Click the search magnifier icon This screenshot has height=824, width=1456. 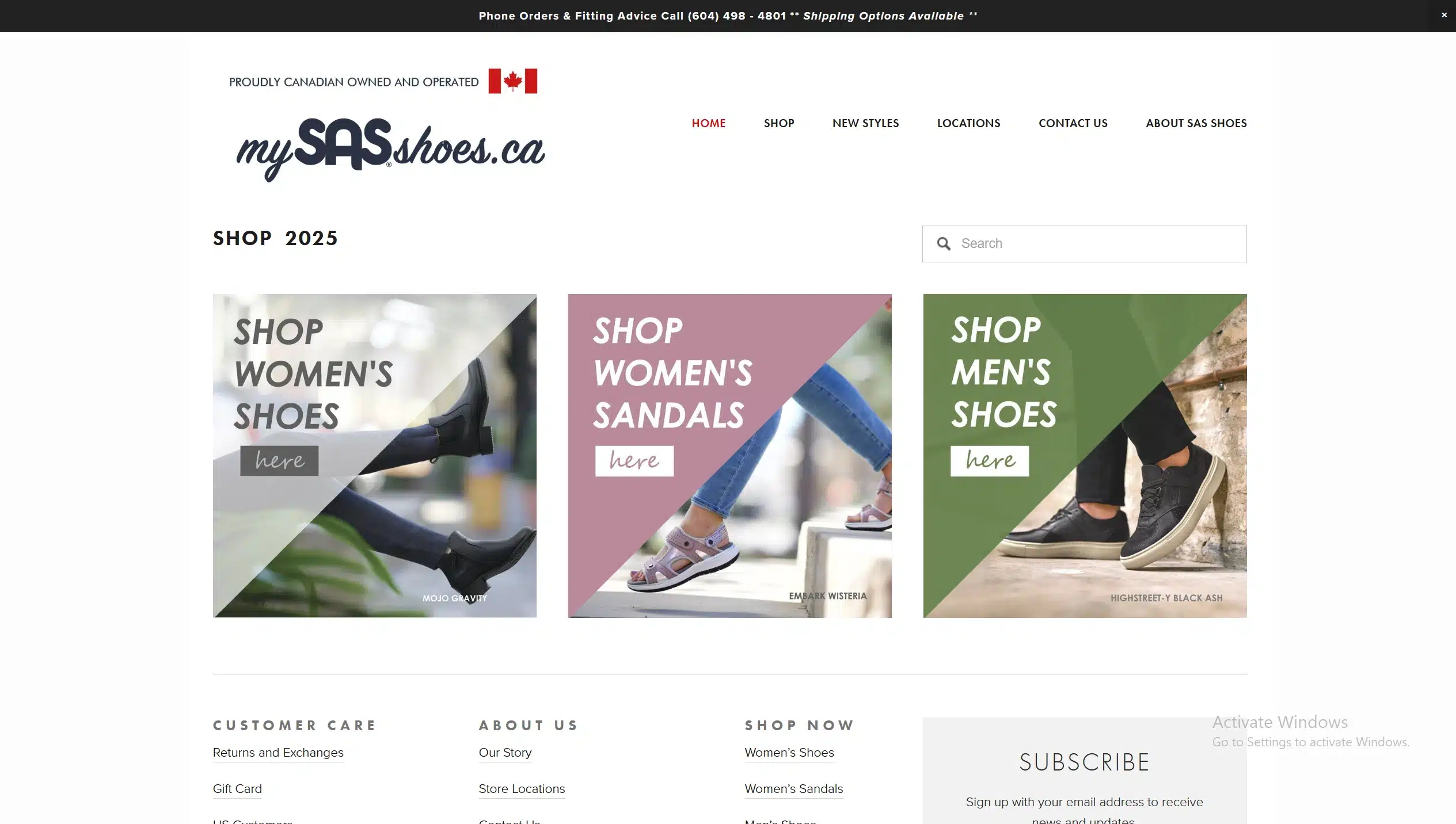click(x=943, y=244)
